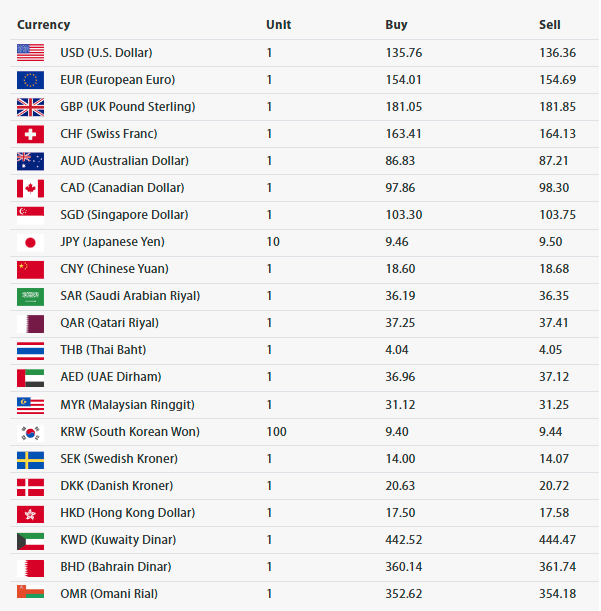Image resolution: width=601 pixels, height=611 pixels.
Task: Select USD buy rate 135.76
Action: tap(404, 53)
